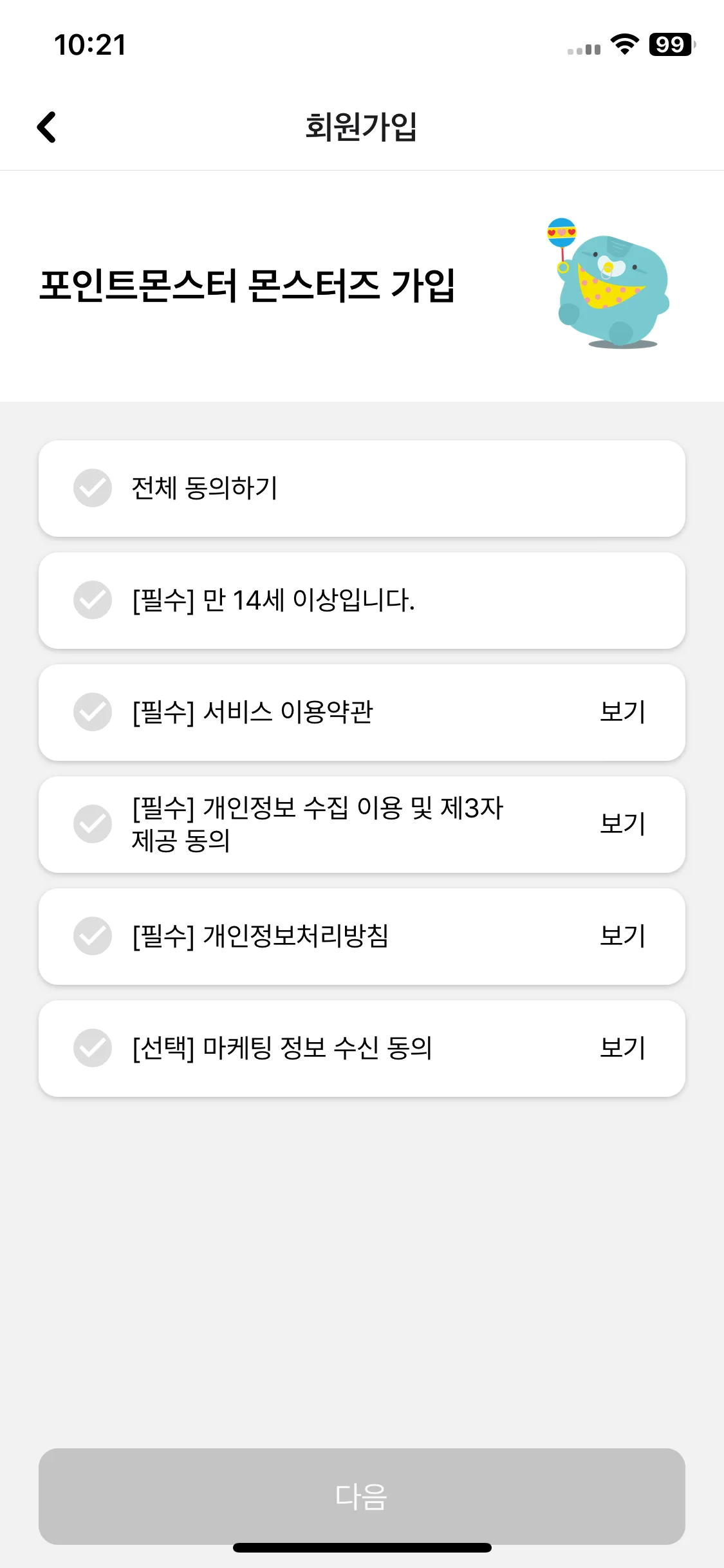This screenshot has width=724, height=1568.
Task: Open 보기 for 서비스 이용약관
Action: [622, 712]
